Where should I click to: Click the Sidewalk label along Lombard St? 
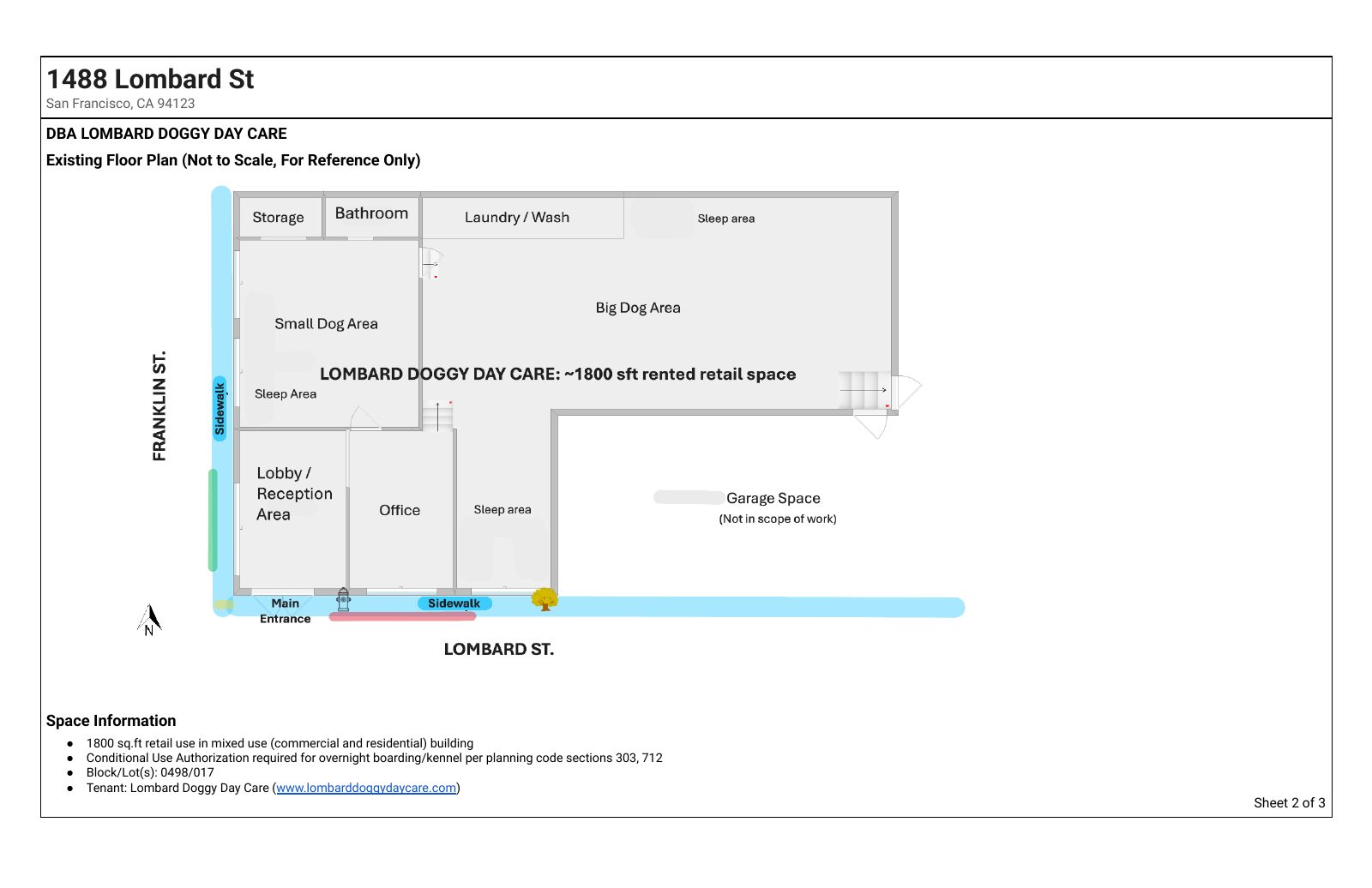click(x=454, y=603)
